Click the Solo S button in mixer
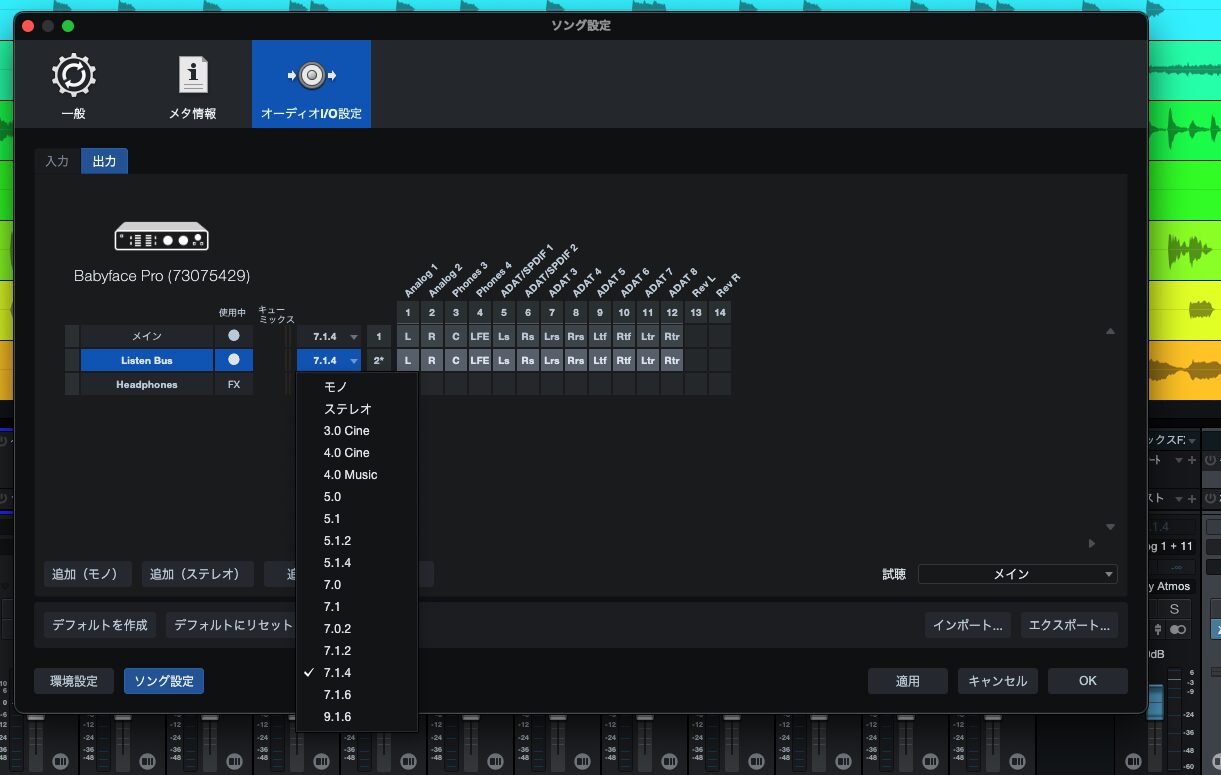 pyautogui.click(x=1174, y=609)
